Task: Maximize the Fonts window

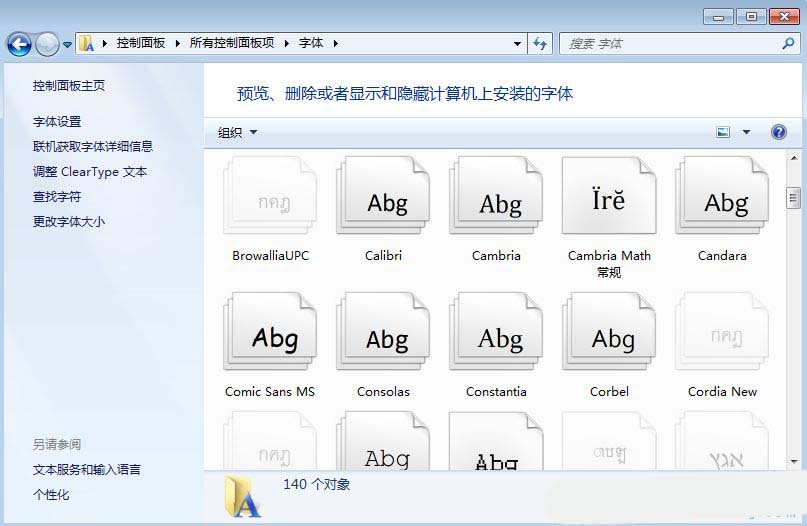Action: click(751, 16)
